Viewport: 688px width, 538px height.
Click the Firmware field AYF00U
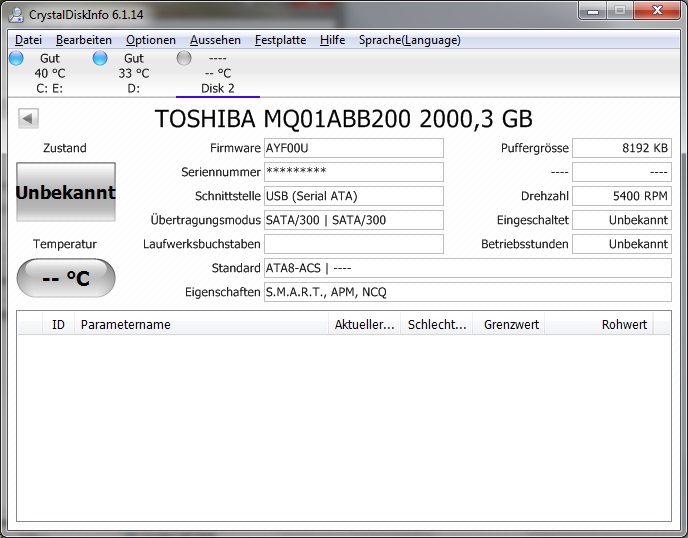pyautogui.click(x=354, y=148)
